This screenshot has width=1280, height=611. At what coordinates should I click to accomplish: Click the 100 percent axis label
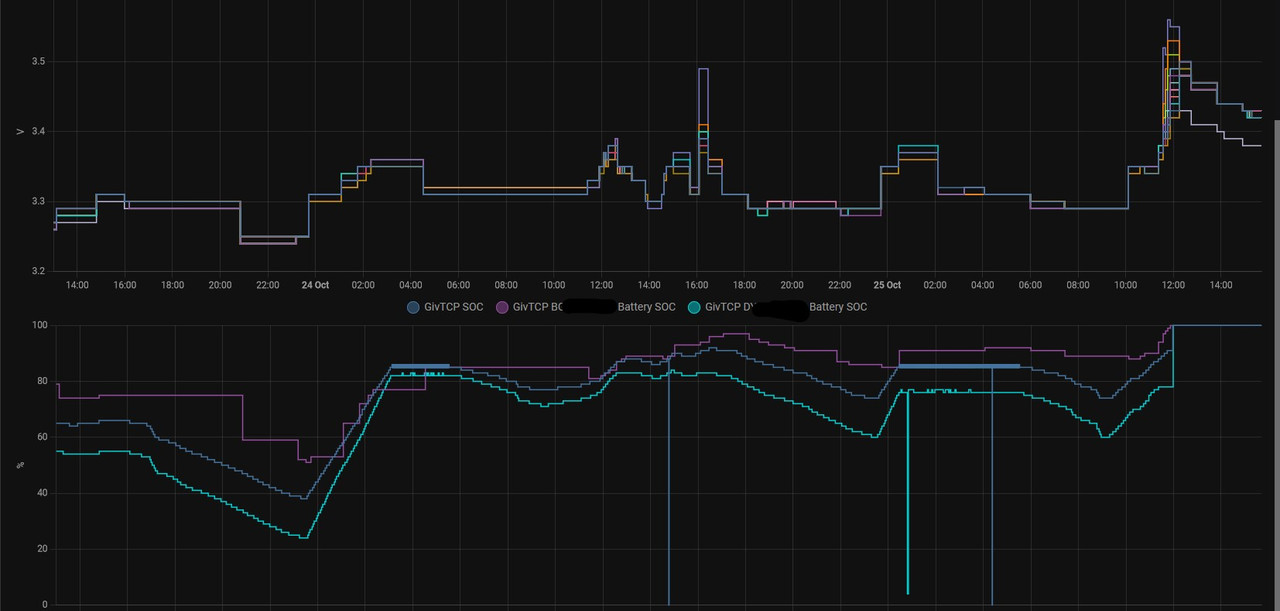tap(40, 325)
